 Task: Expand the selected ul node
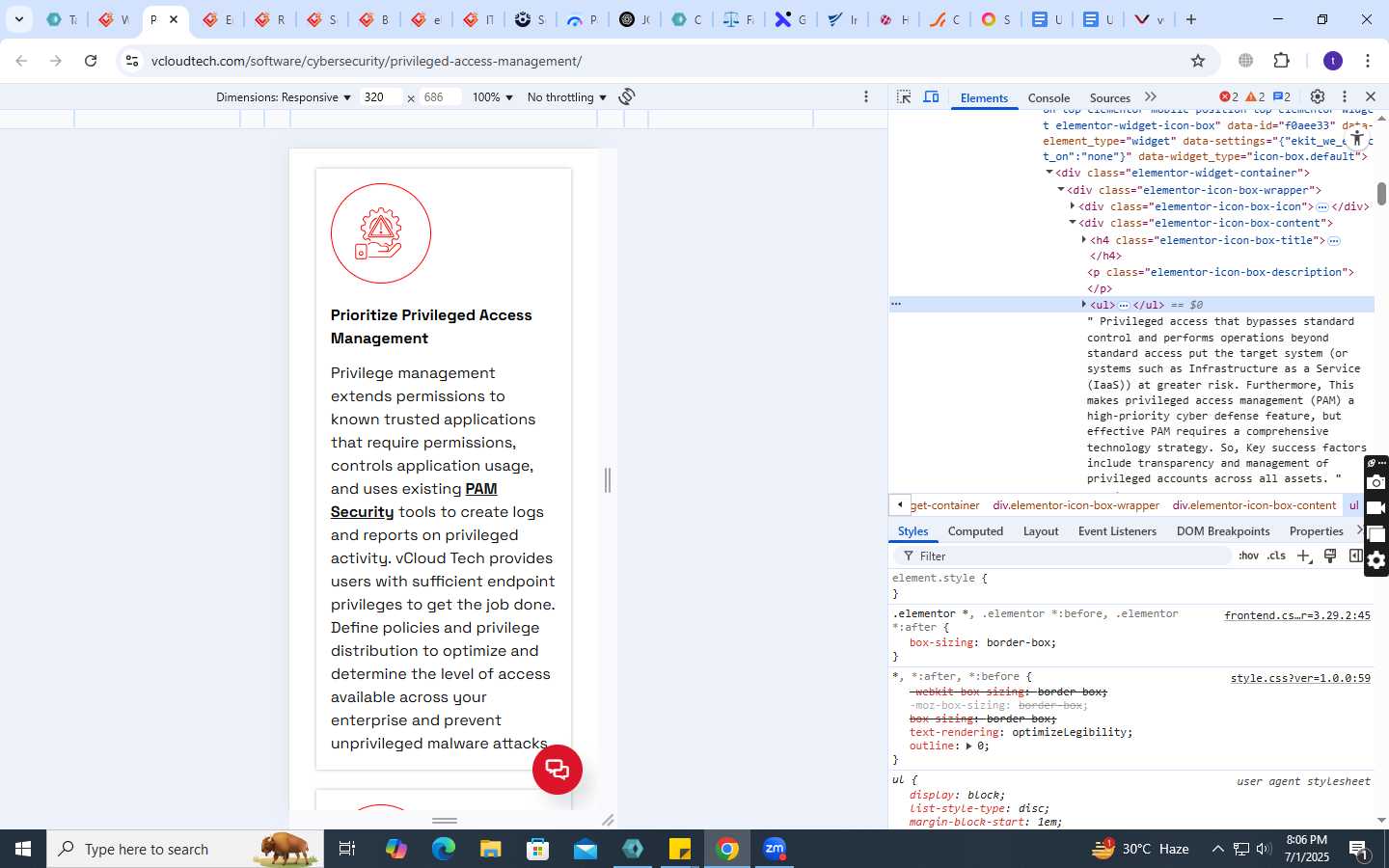click(1084, 305)
